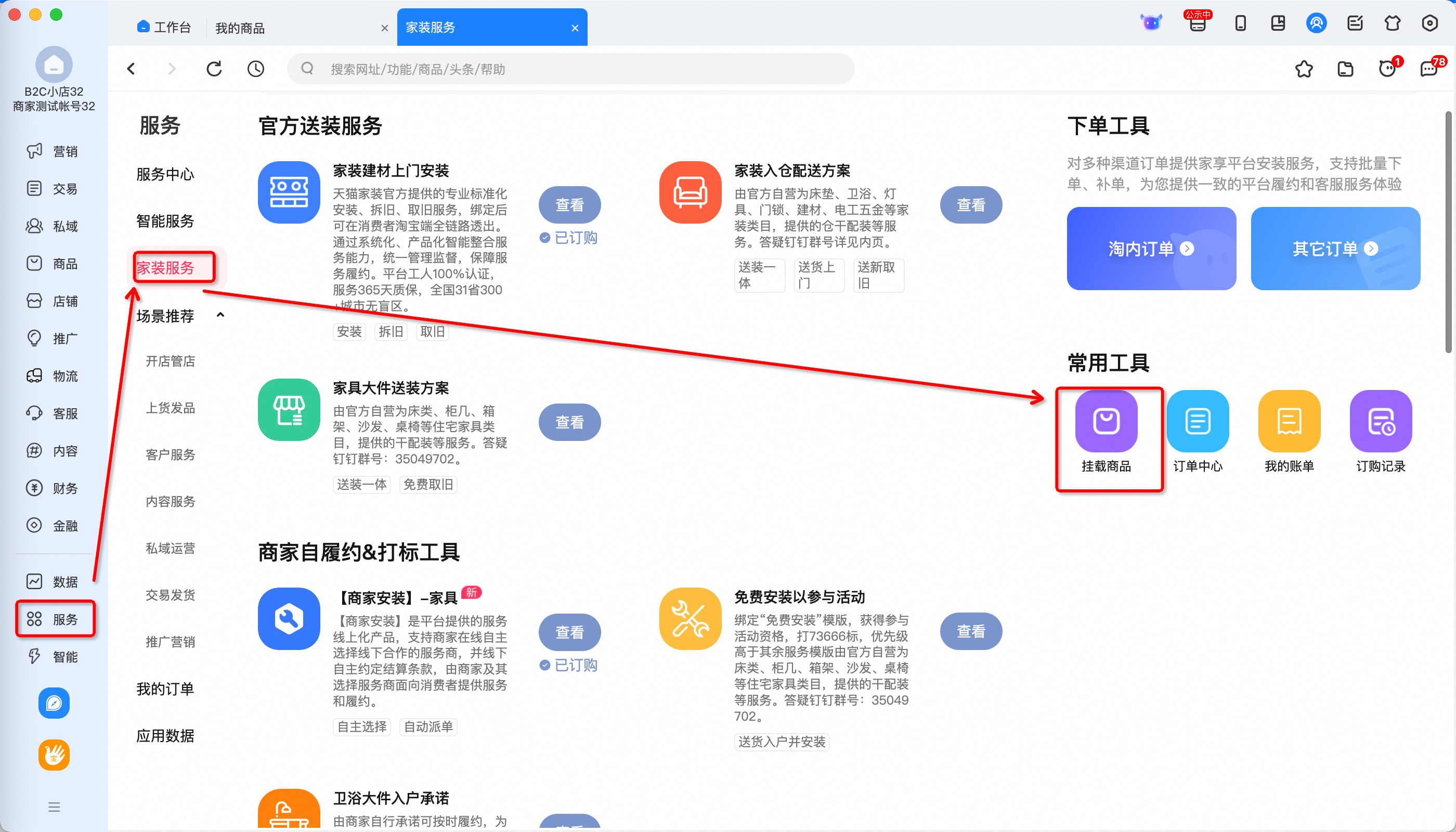Open 交易 in the left sidebar

pos(53,189)
